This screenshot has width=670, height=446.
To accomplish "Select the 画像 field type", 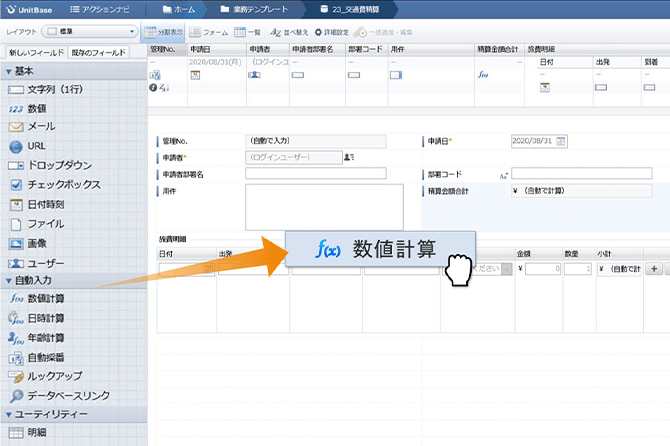I will 27,244.
